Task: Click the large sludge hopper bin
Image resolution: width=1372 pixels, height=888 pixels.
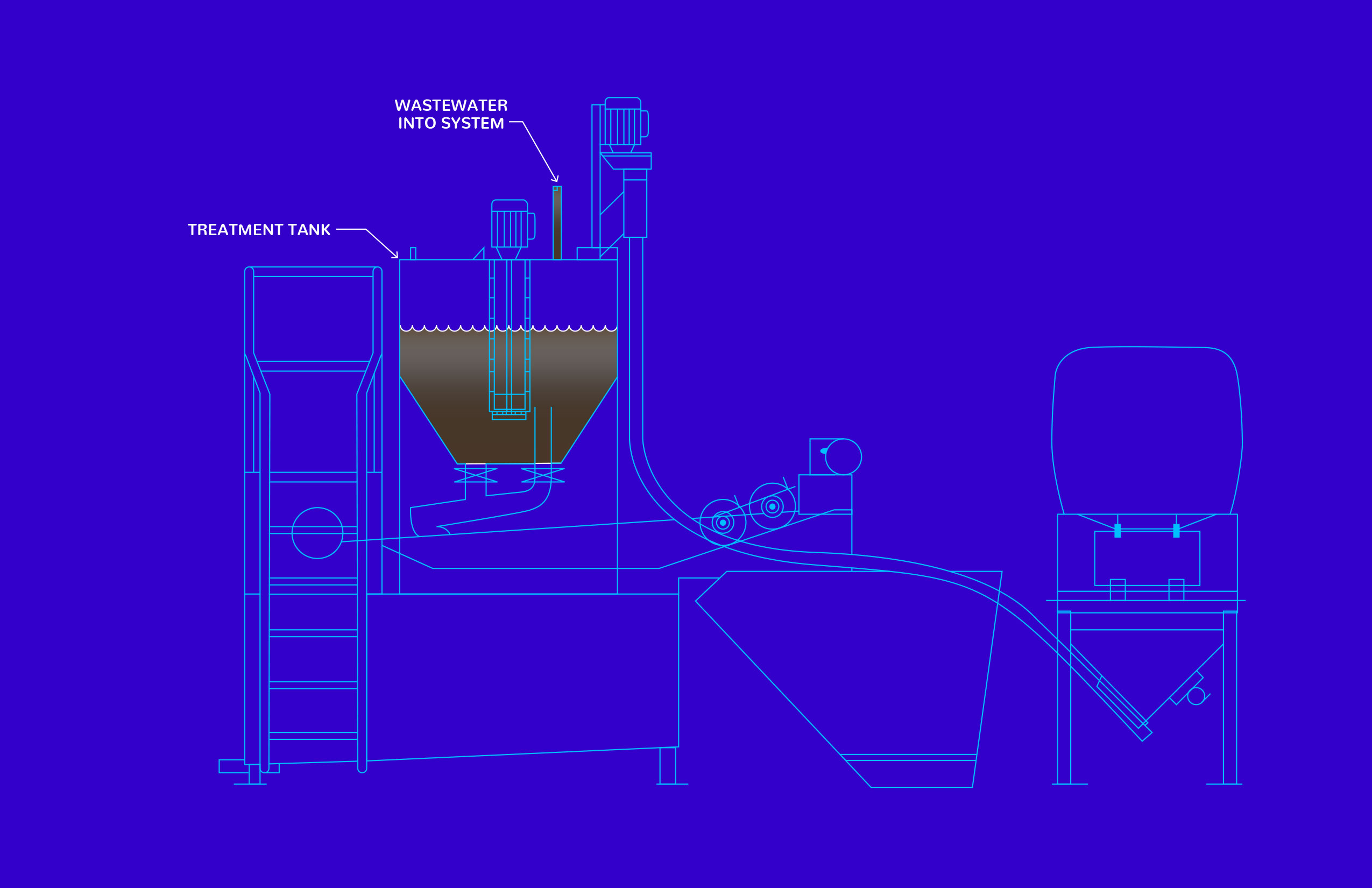Action: click(x=848, y=679)
